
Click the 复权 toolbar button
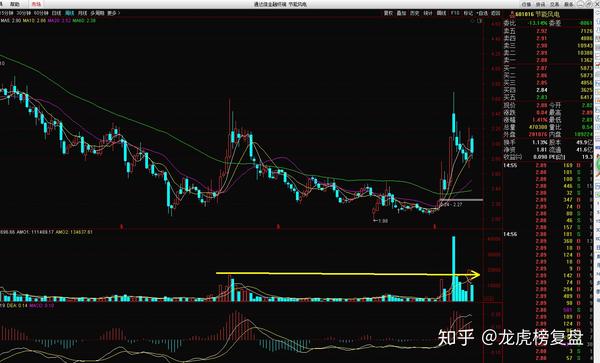tap(388, 13)
